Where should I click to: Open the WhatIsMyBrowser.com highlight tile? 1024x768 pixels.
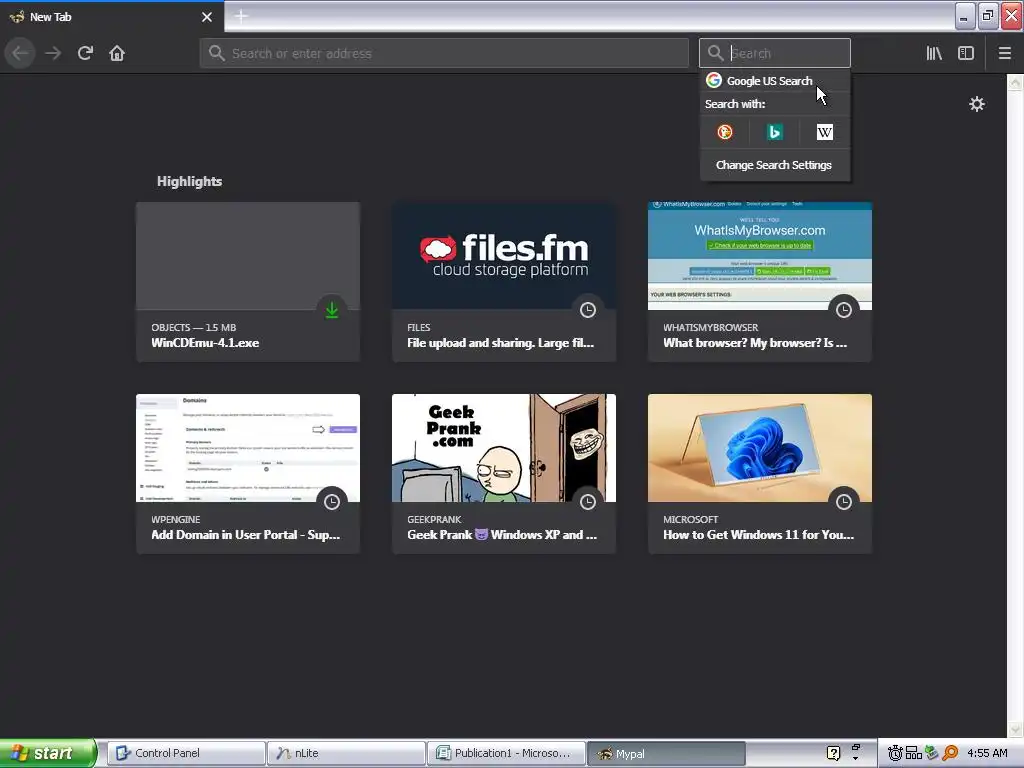click(760, 281)
